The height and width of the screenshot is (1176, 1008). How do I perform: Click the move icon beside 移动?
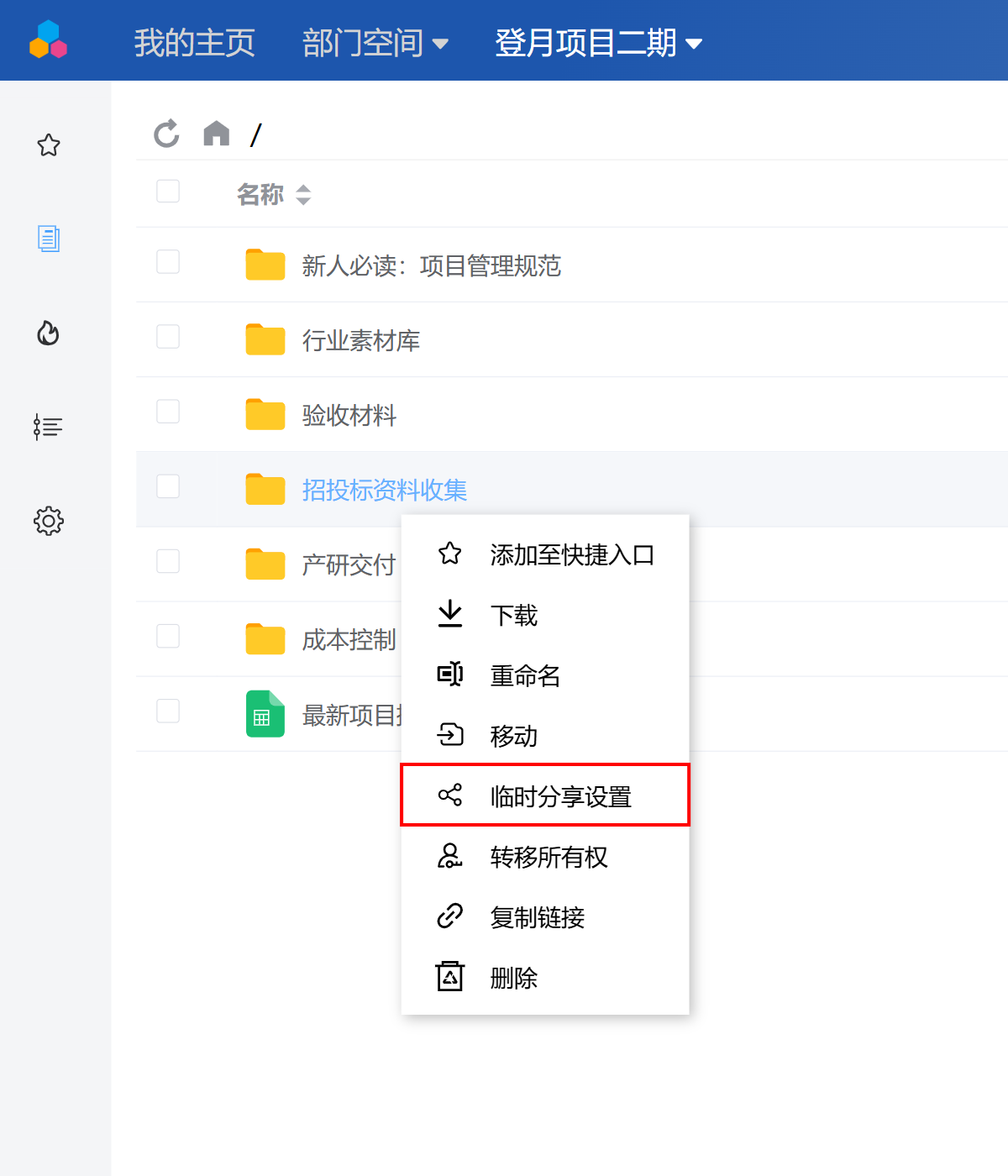[450, 735]
